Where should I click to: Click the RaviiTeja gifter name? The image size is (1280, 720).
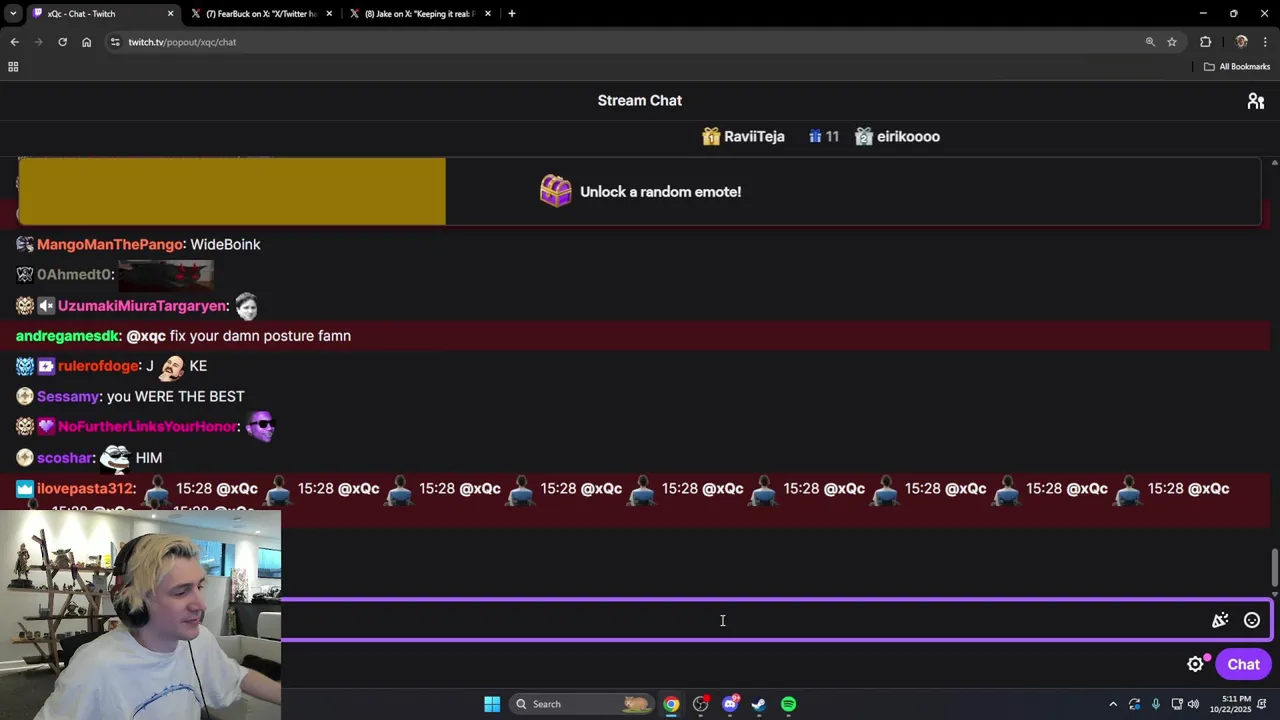(754, 137)
